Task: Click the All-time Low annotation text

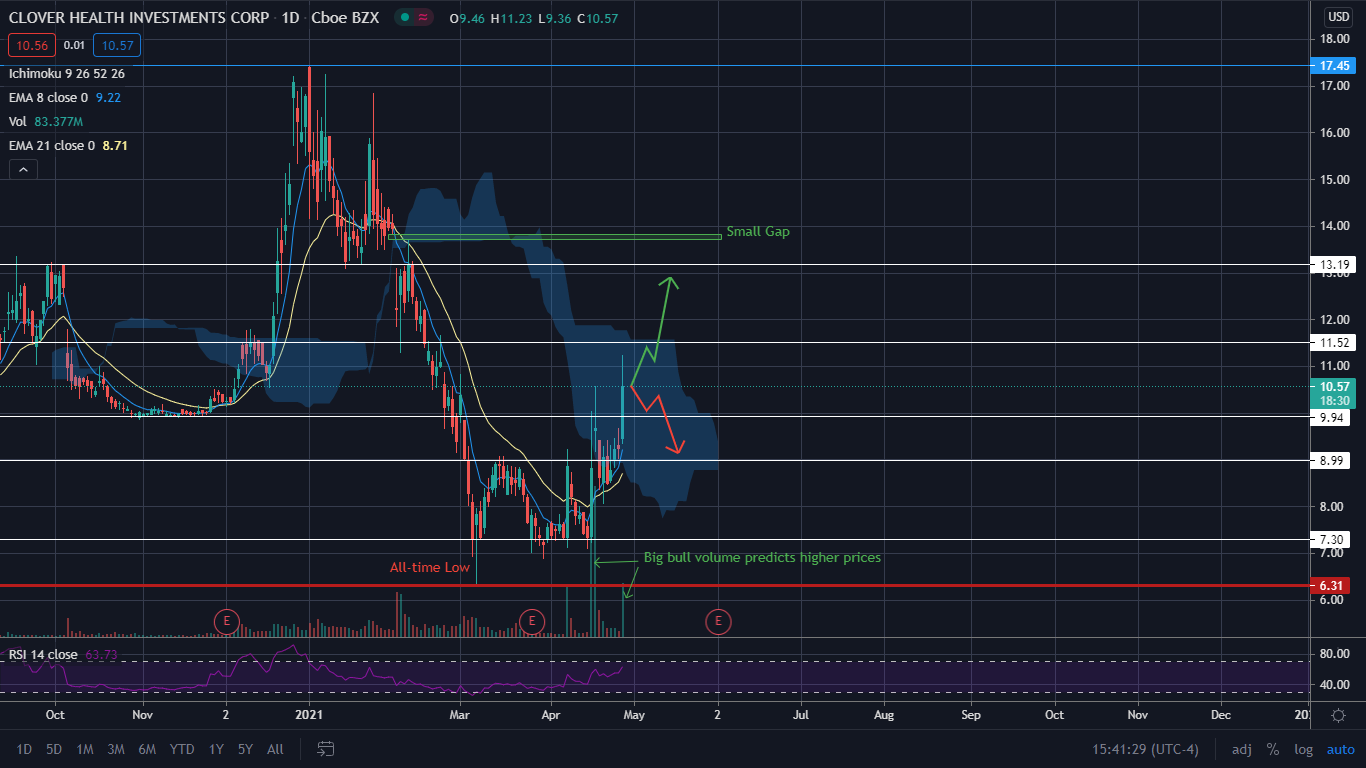Action: 430,568
